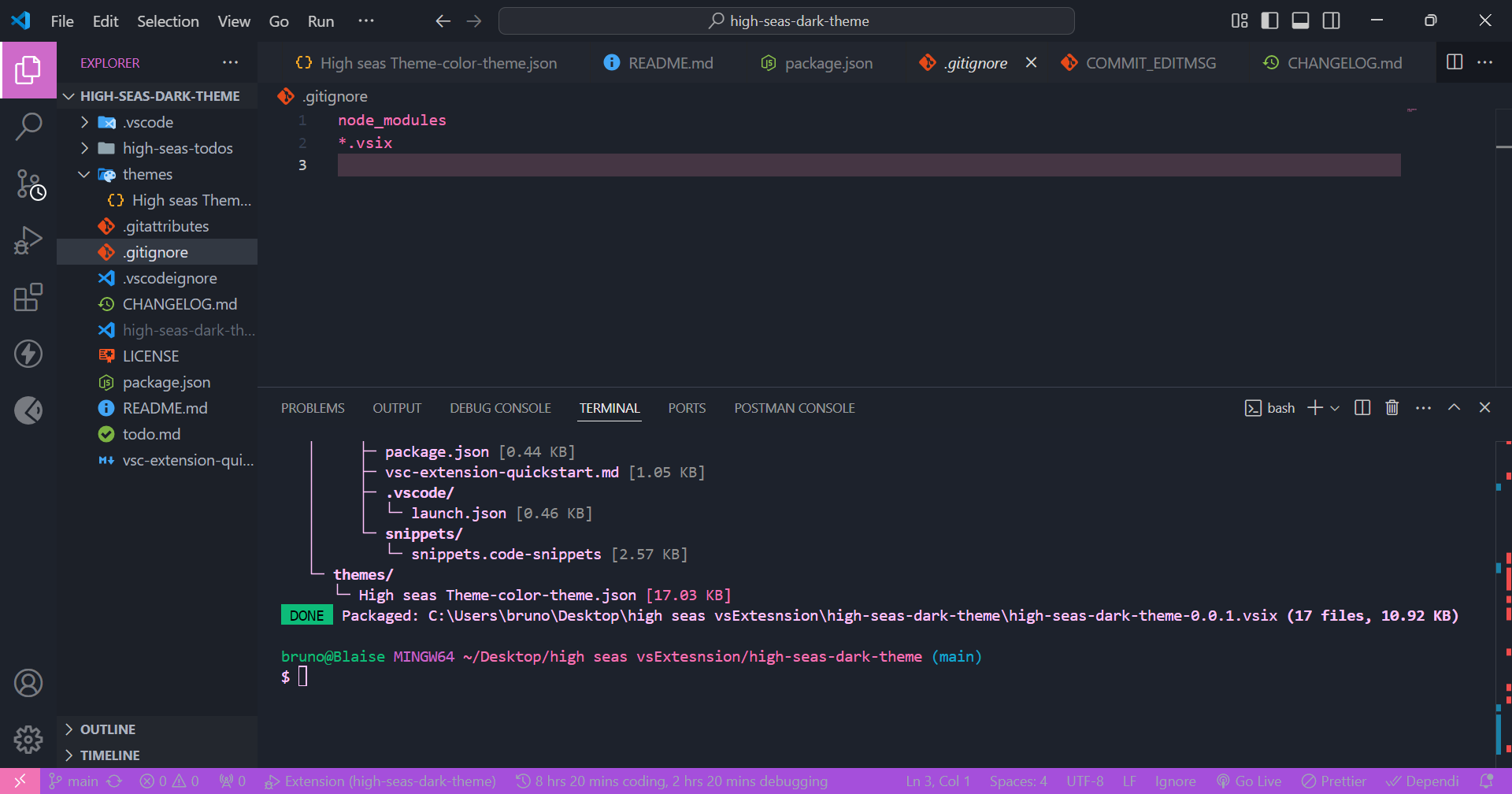The width and height of the screenshot is (1512, 794).
Task: Open the additional menus ellipsis in menu bar
Action: [366, 21]
